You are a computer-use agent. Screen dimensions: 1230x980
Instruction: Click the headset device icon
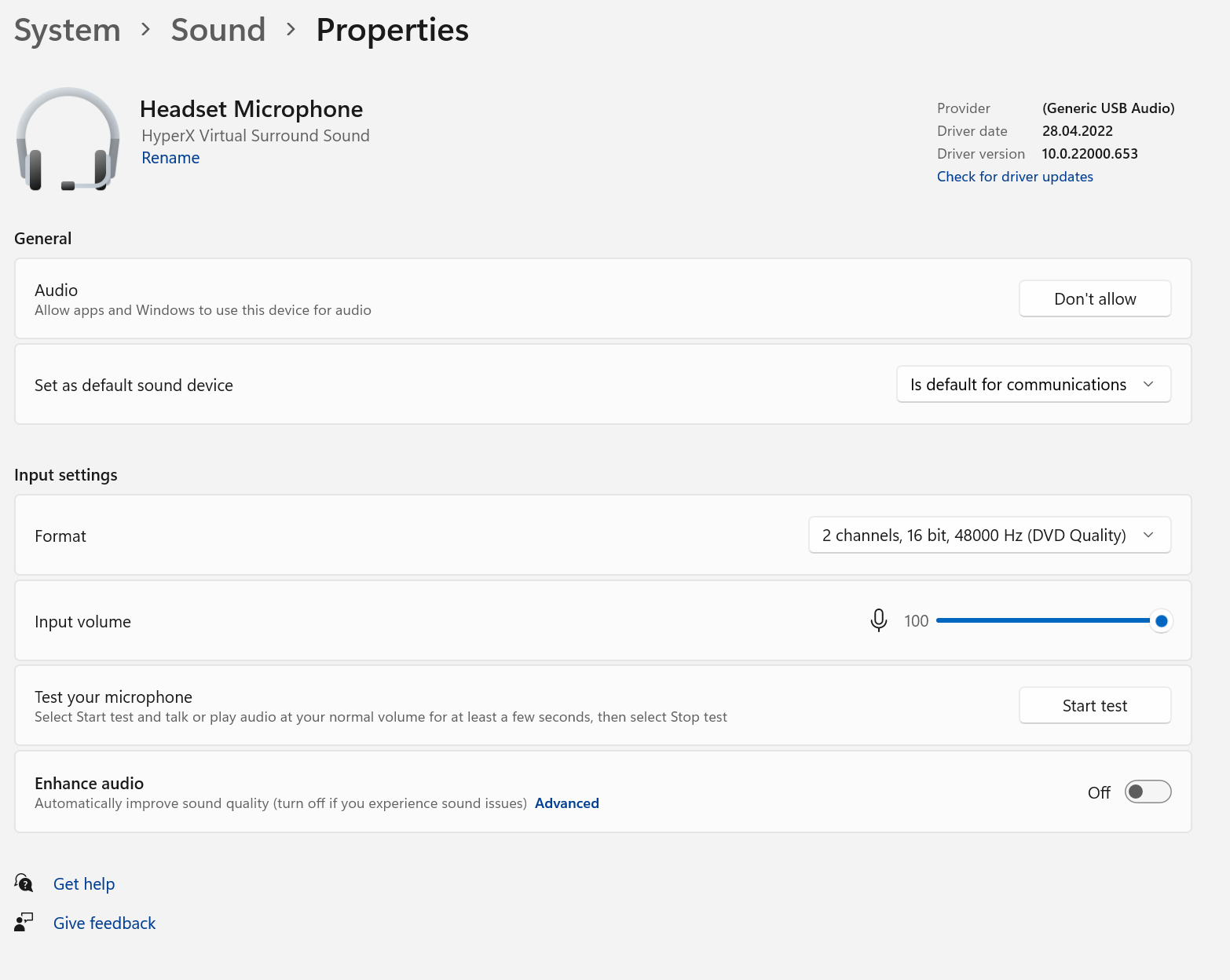pos(68,140)
